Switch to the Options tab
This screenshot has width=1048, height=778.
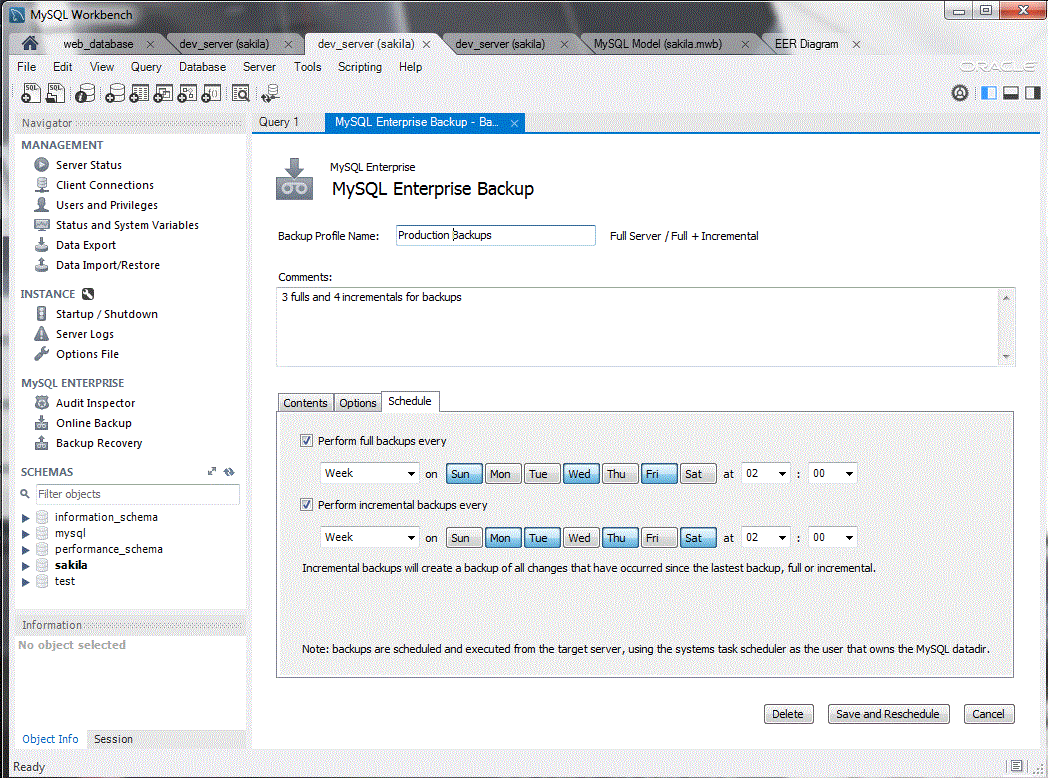(357, 403)
